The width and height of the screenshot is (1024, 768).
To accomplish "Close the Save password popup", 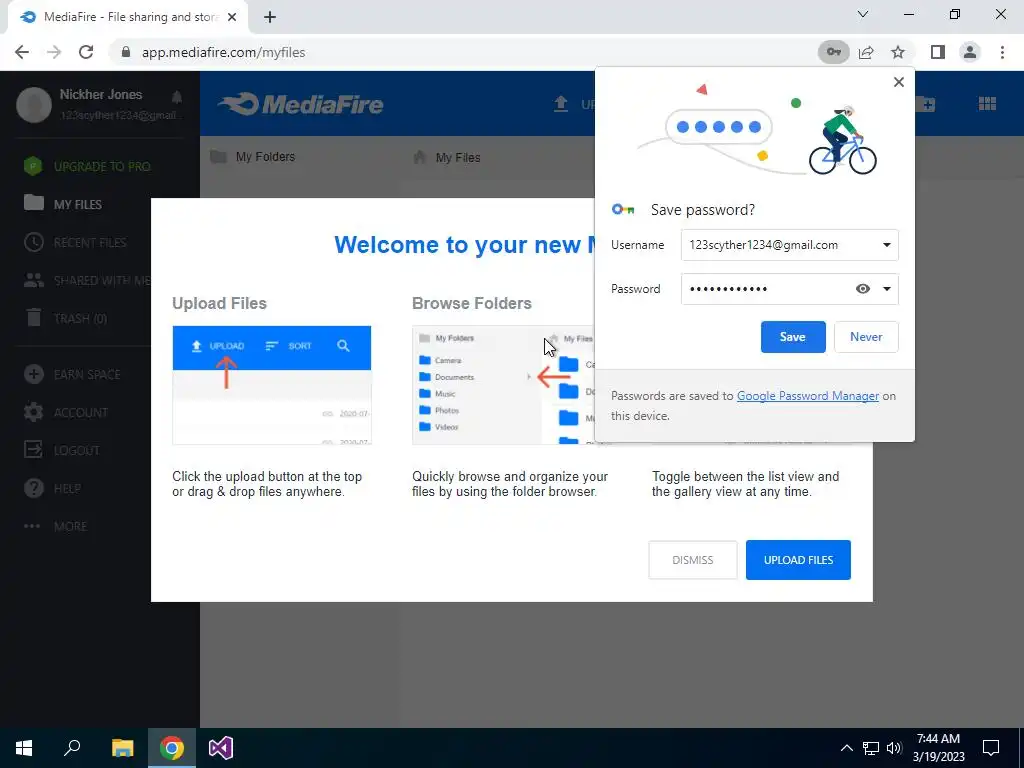I will pyautogui.click(x=899, y=82).
